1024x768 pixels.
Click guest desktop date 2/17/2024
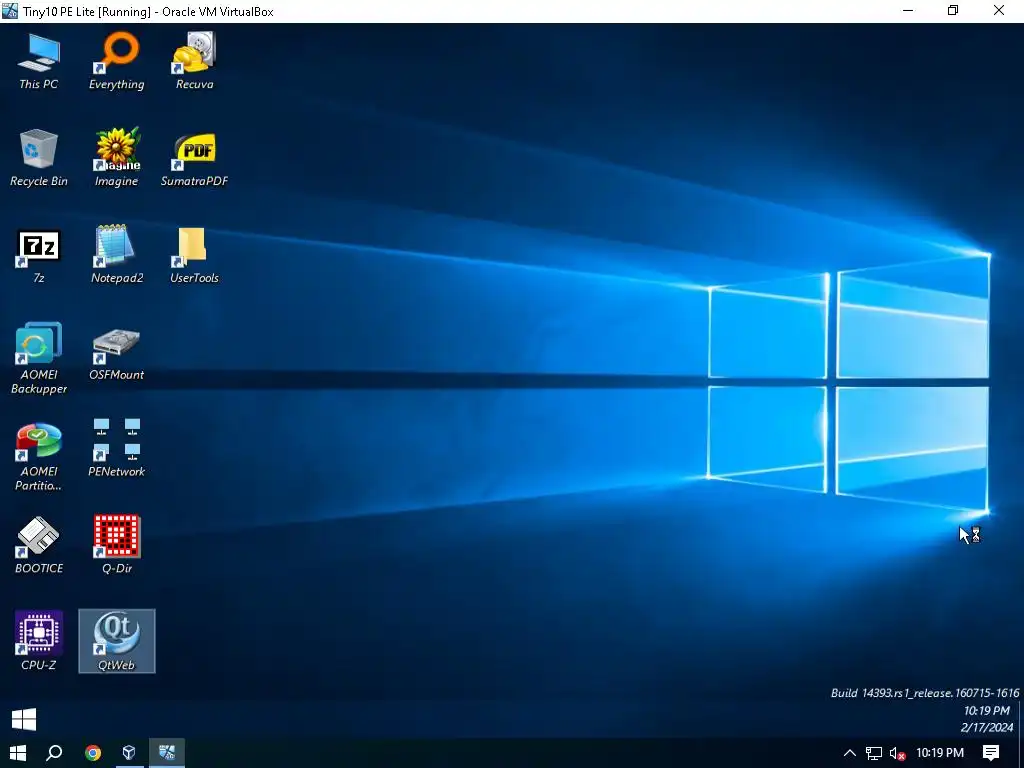[x=987, y=727]
